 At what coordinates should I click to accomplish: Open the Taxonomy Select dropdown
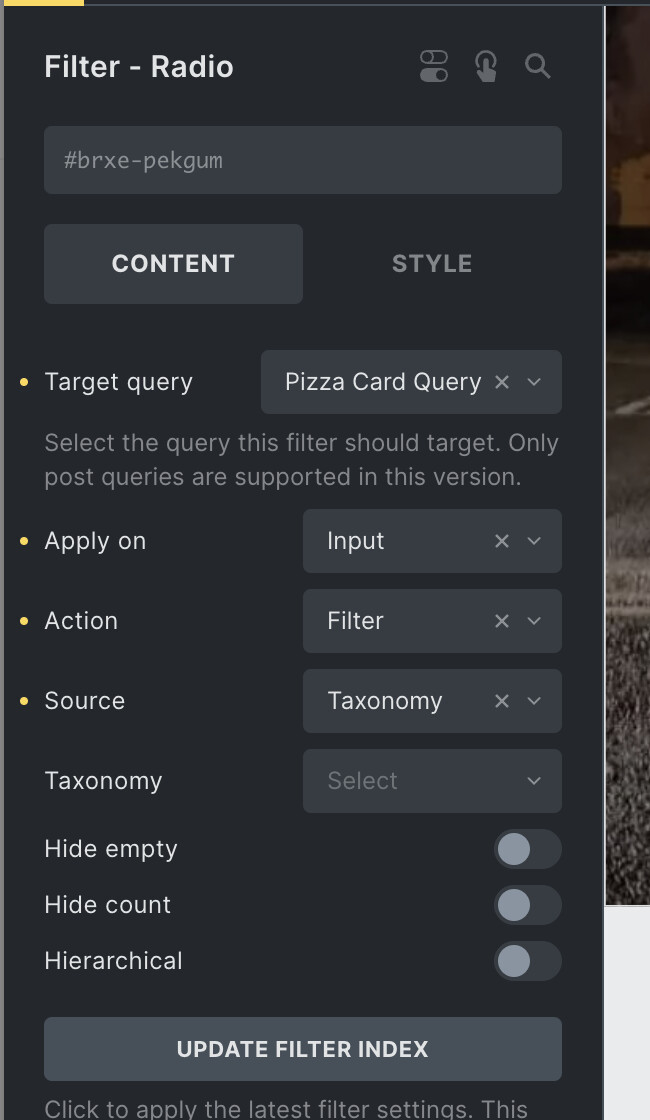(432, 781)
